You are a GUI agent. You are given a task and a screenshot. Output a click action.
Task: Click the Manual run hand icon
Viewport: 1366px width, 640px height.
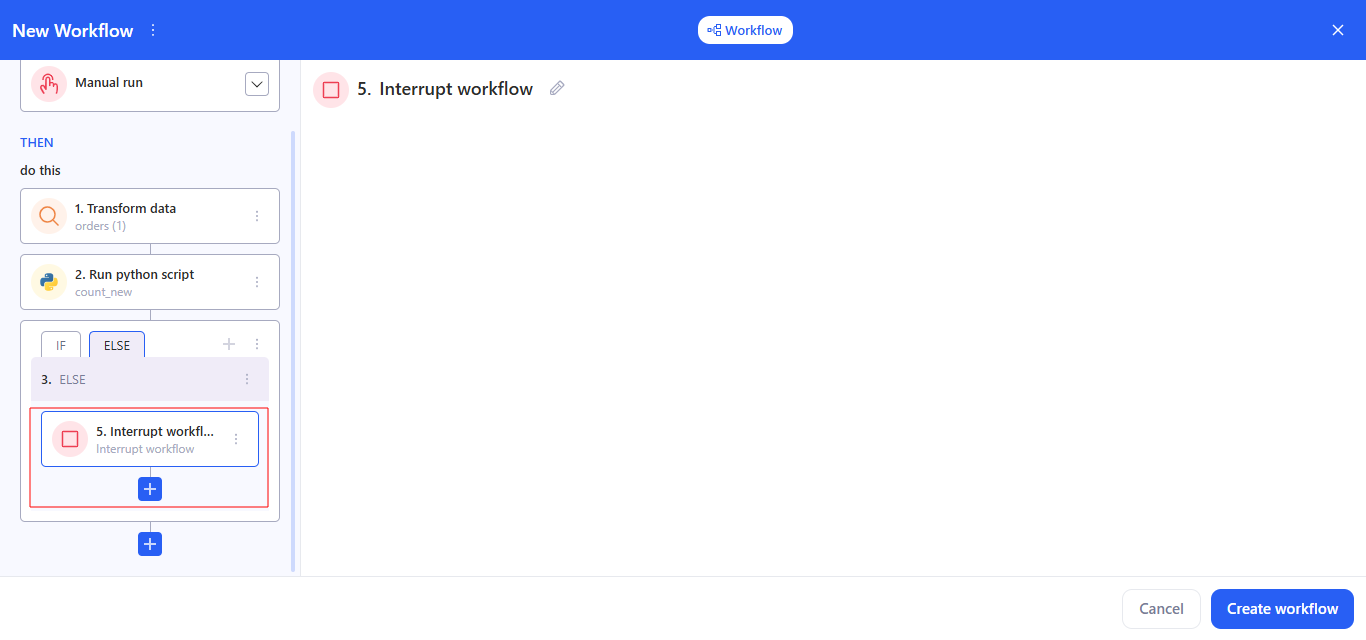click(48, 83)
